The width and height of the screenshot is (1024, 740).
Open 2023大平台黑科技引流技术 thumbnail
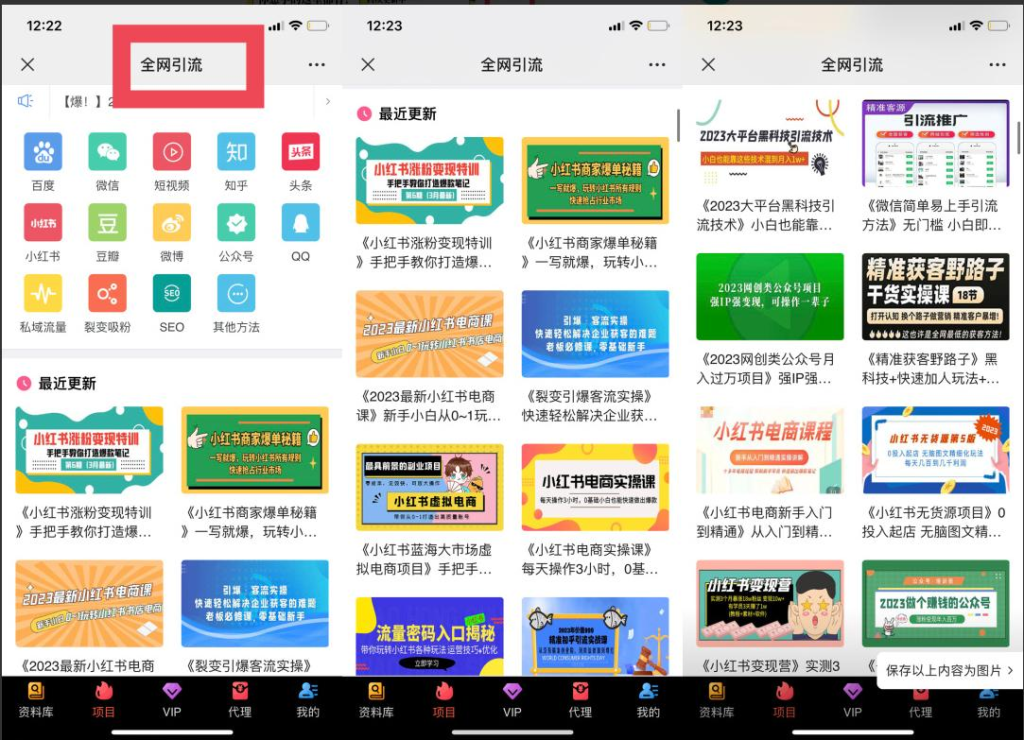click(x=770, y=143)
